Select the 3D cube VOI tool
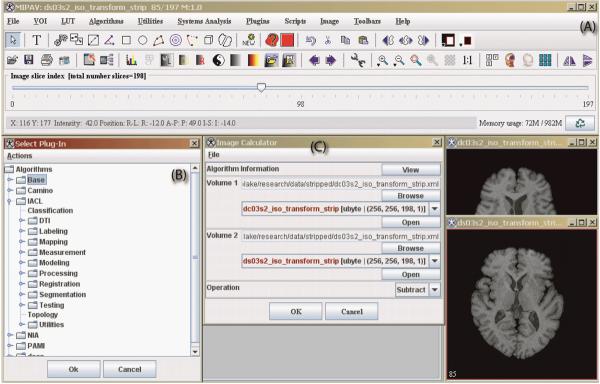 pyautogui.click(x=209, y=40)
